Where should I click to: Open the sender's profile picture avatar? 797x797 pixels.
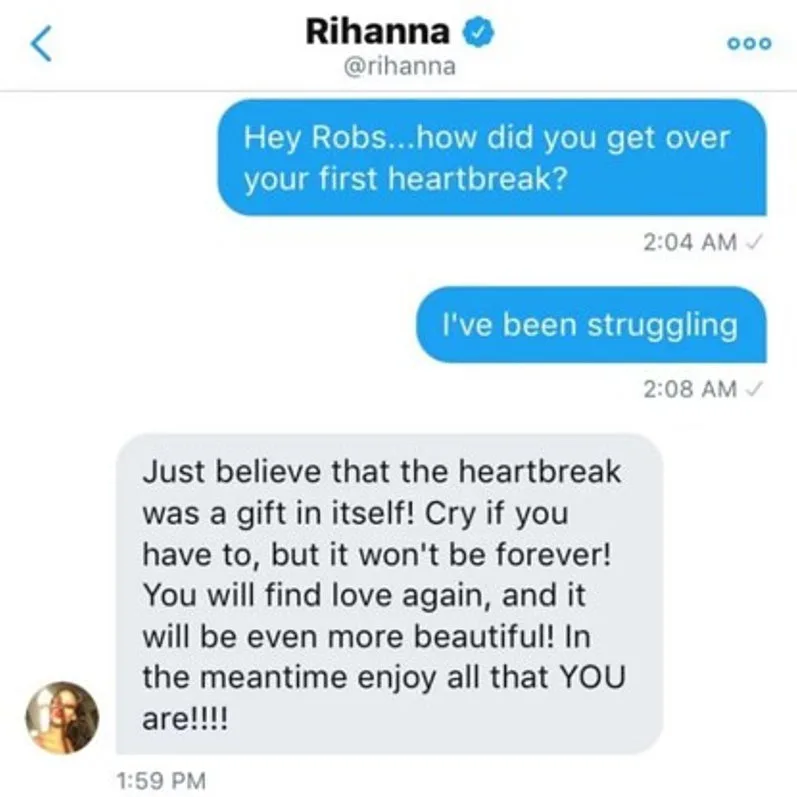(x=62, y=717)
